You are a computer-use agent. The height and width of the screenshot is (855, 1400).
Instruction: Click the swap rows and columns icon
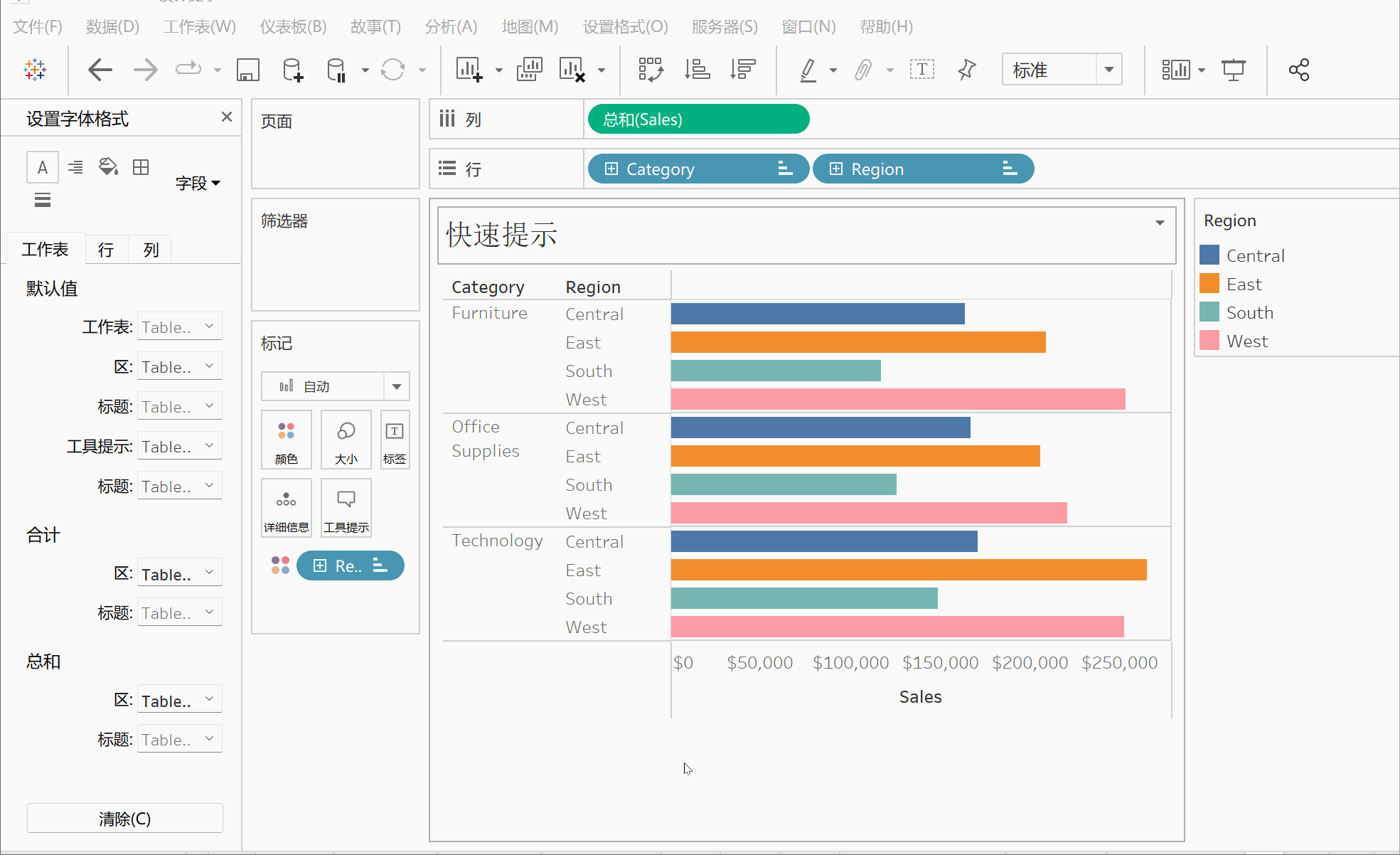651,69
